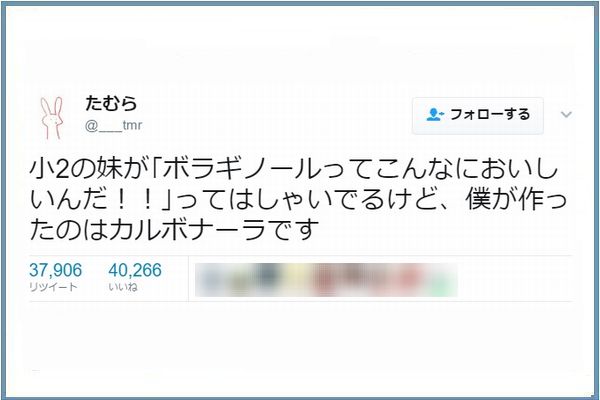Click the リツイート label
Viewport: 600px width, 400px height.
[53, 287]
